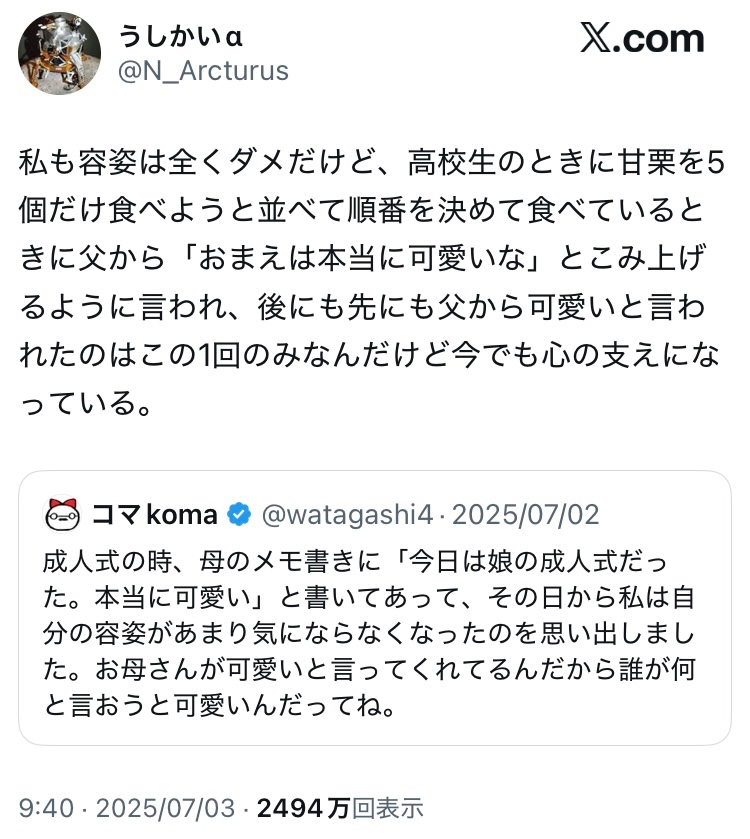Open the 2494万 view count
Image resolution: width=750 pixels, height=839 pixels.
303,806
